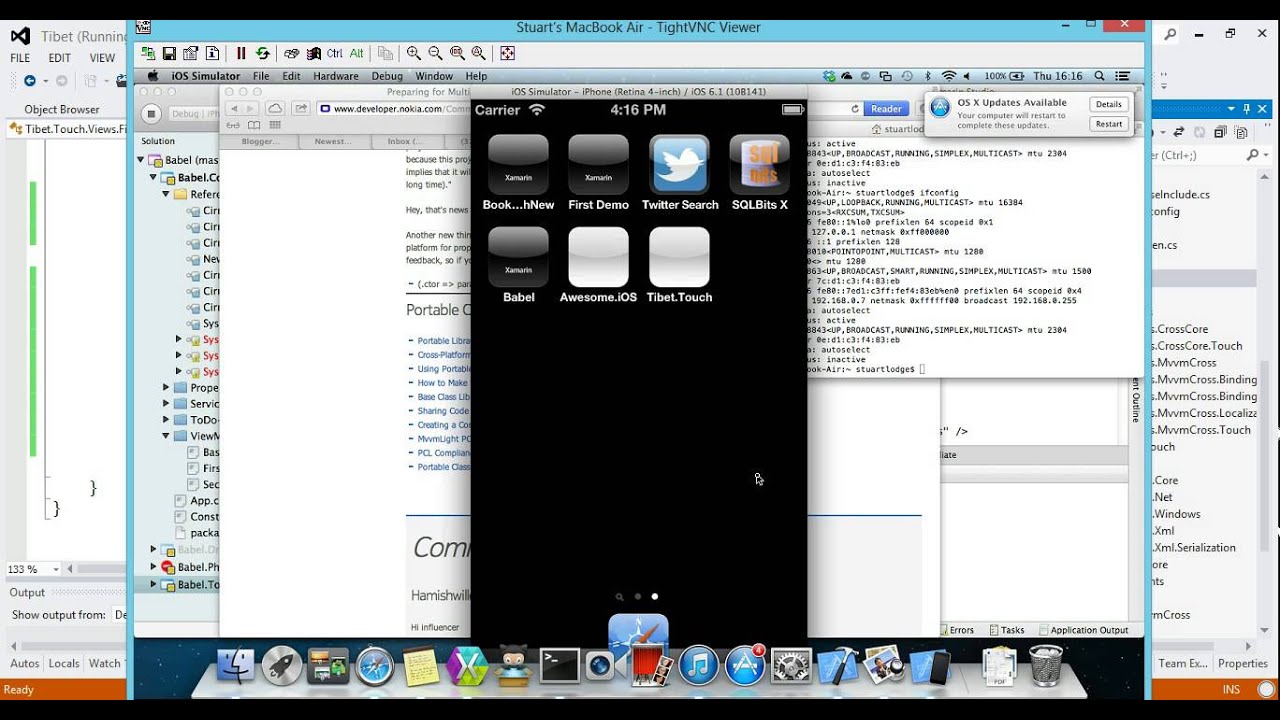Open Stickies notes icon in dock
This screenshot has width=1280, height=720.
[421, 666]
